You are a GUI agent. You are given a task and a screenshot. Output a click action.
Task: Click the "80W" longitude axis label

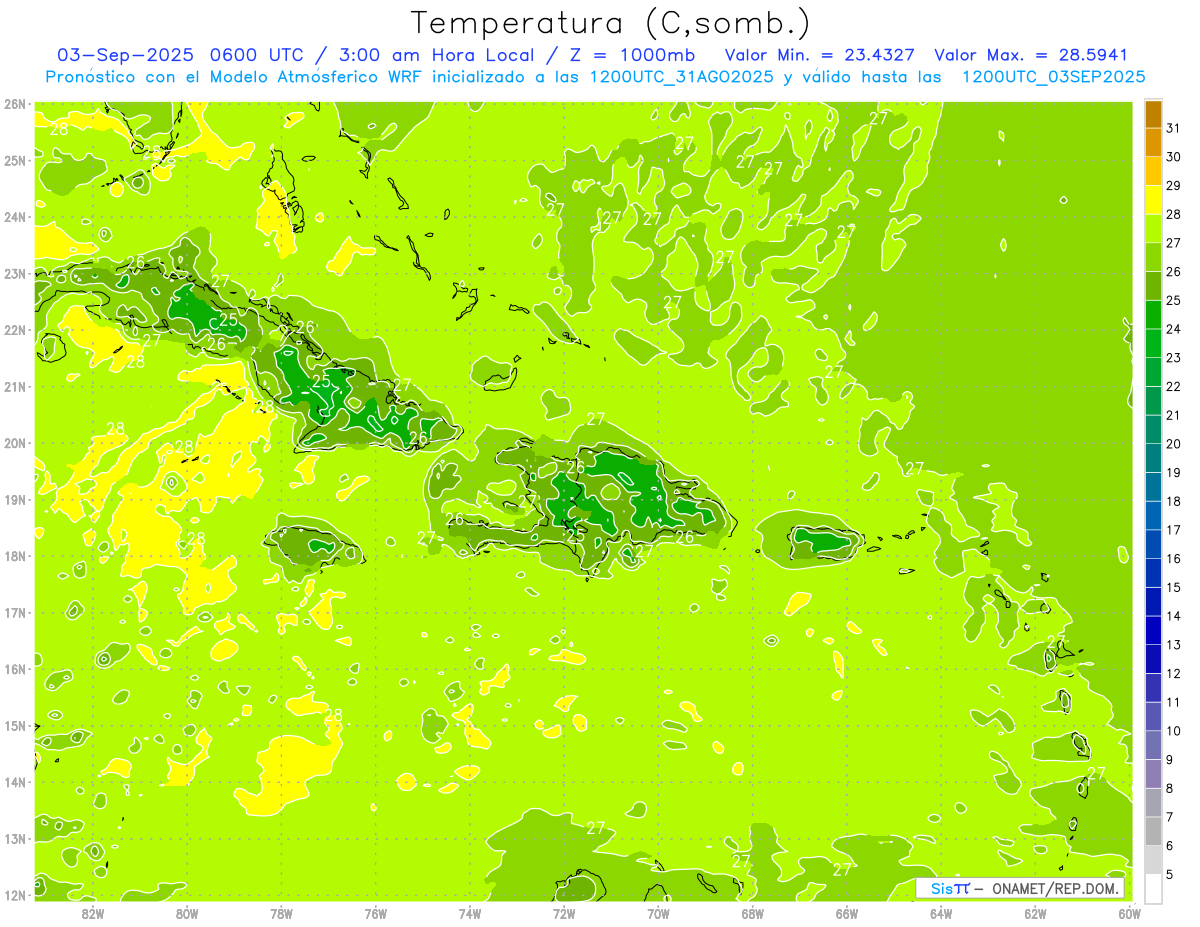[187, 913]
